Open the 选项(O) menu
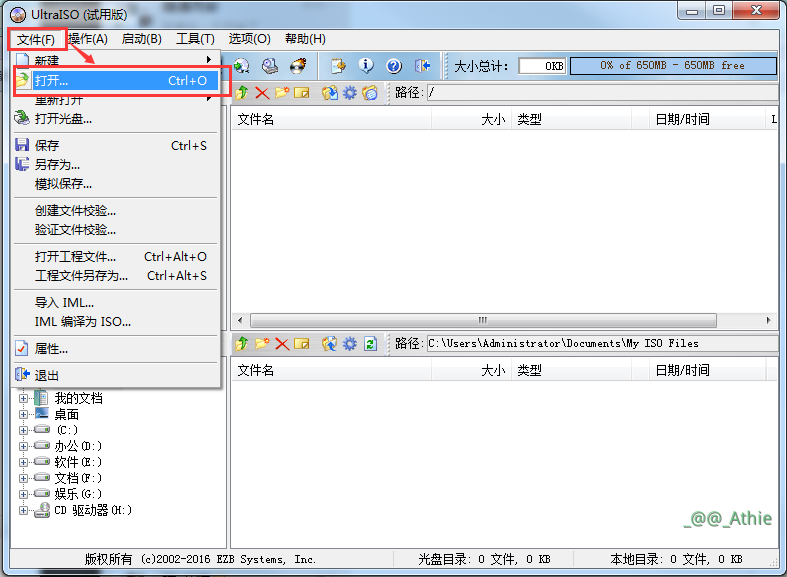Image resolution: width=787 pixels, height=577 pixels. pos(249,39)
